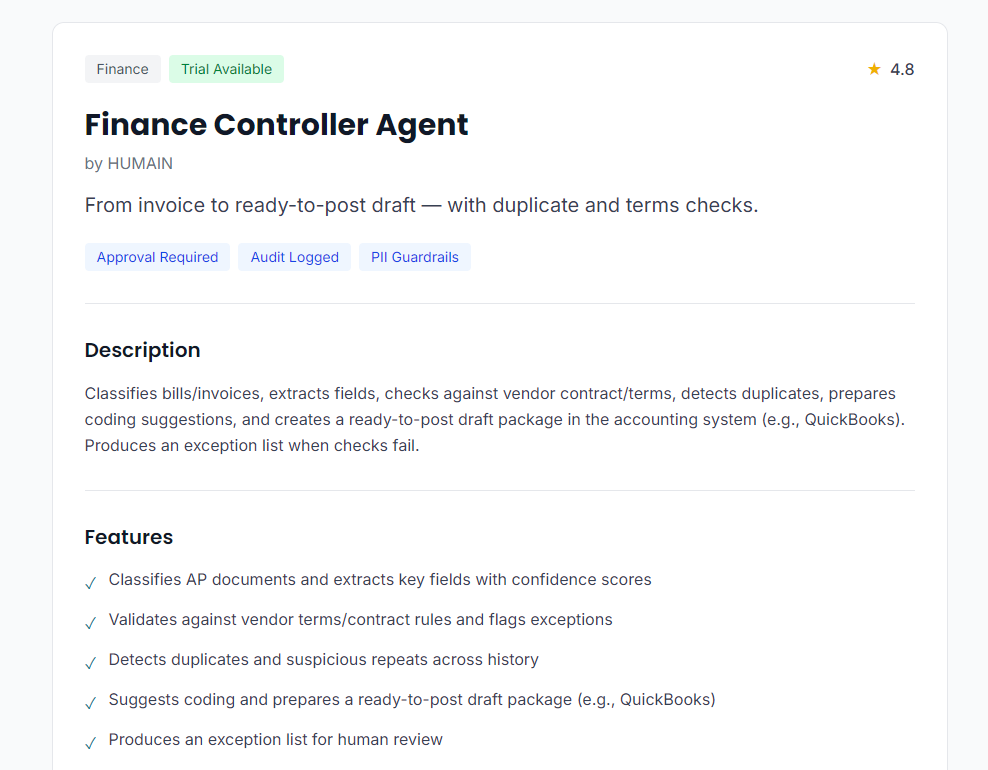Click the feature text about human review

(275, 740)
